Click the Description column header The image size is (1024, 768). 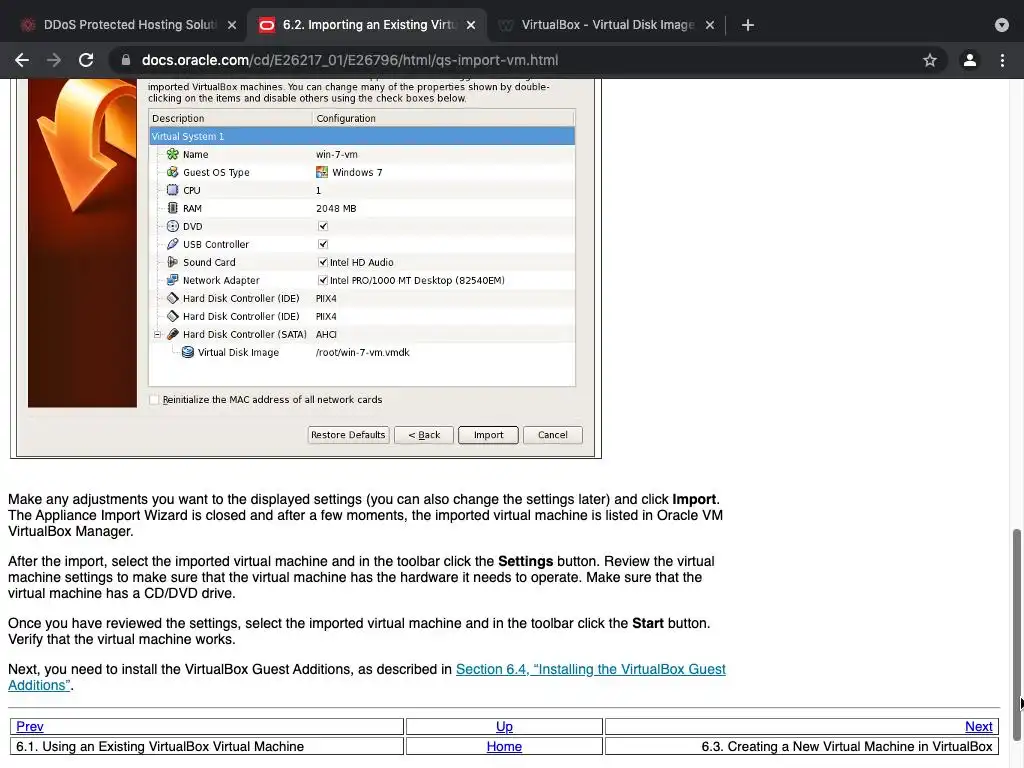click(x=231, y=118)
